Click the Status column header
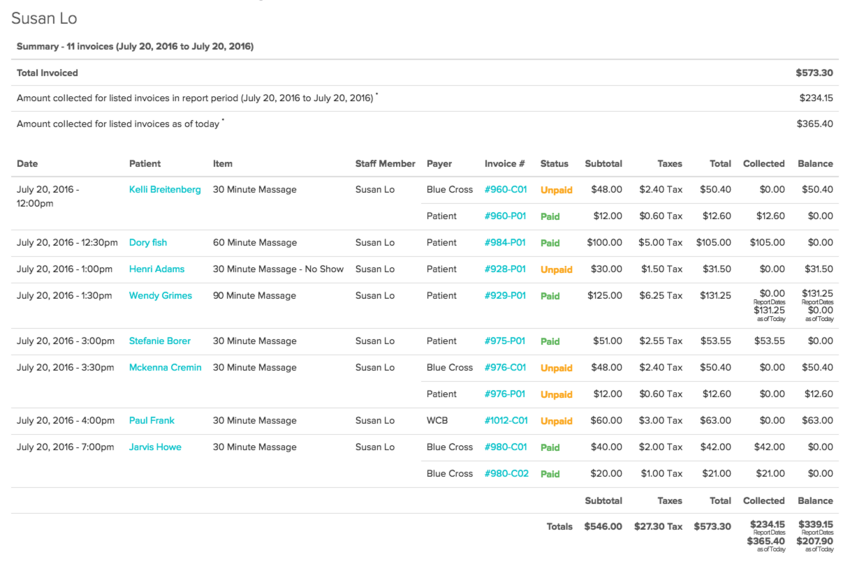850x573 pixels. point(554,163)
